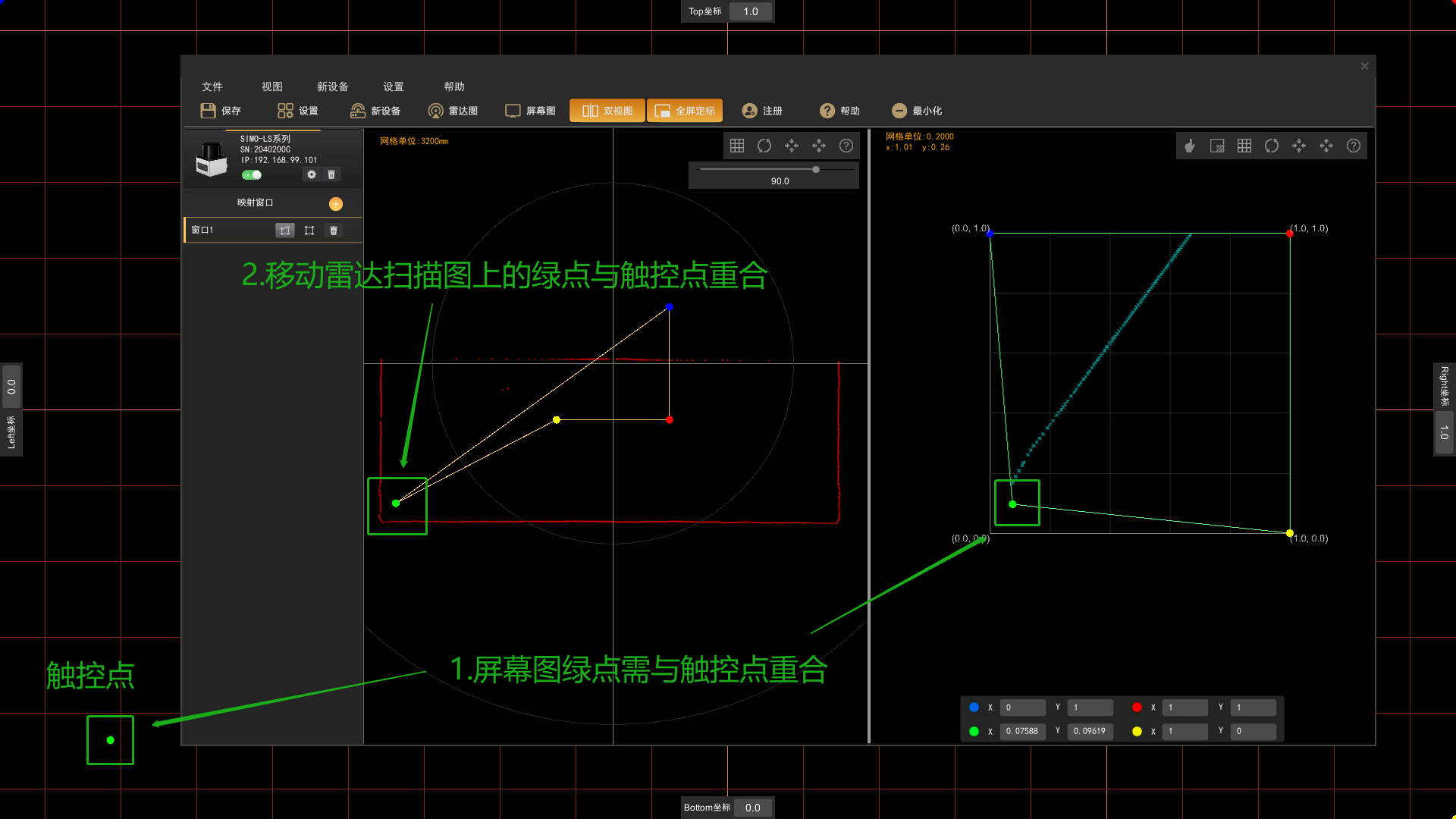1456x819 pixels.
Task: Open the 视图 menu
Action: (x=272, y=86)
